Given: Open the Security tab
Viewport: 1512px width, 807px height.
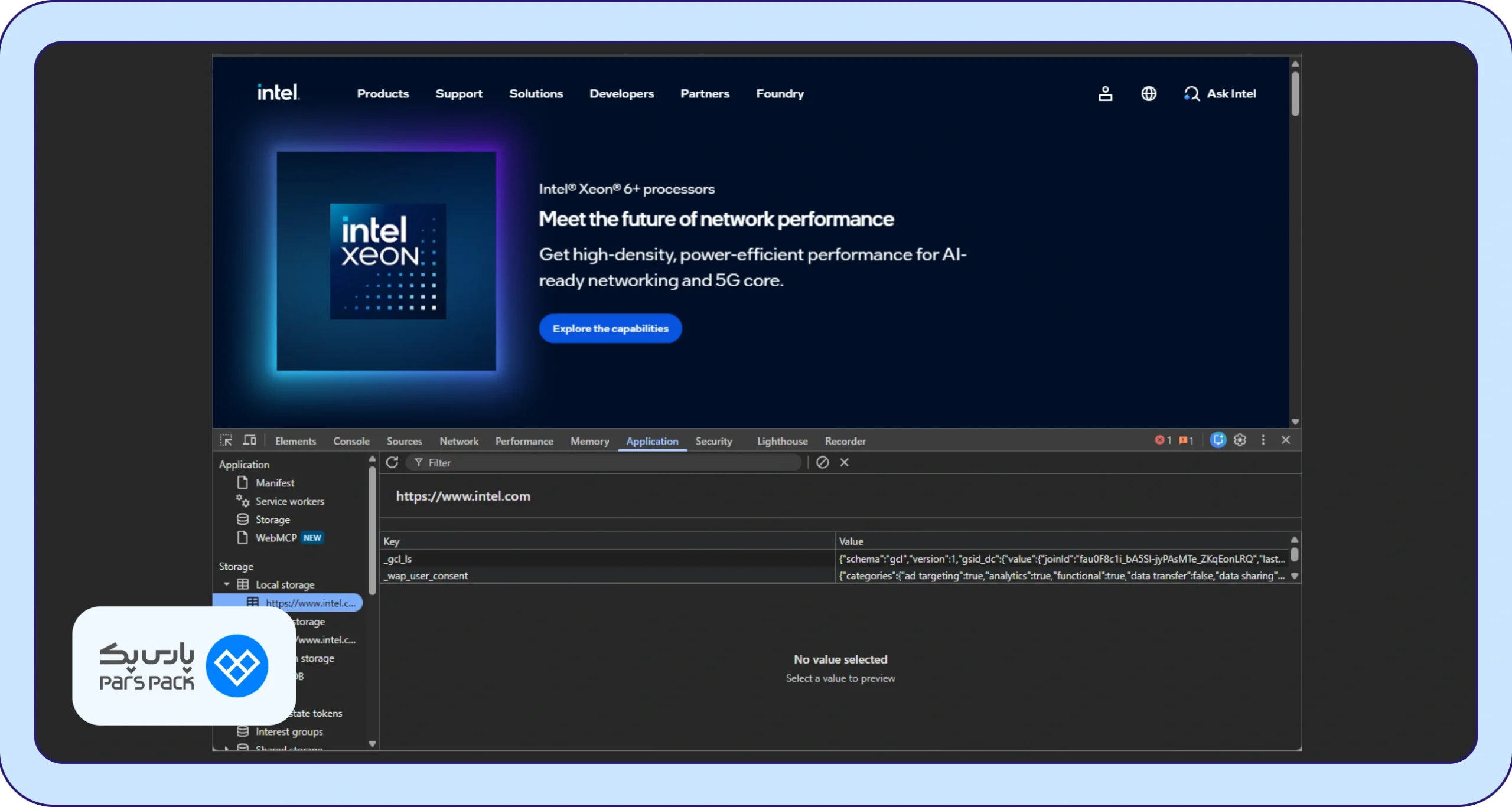Looking at the screenshot, I should click(x=713, y=441).
